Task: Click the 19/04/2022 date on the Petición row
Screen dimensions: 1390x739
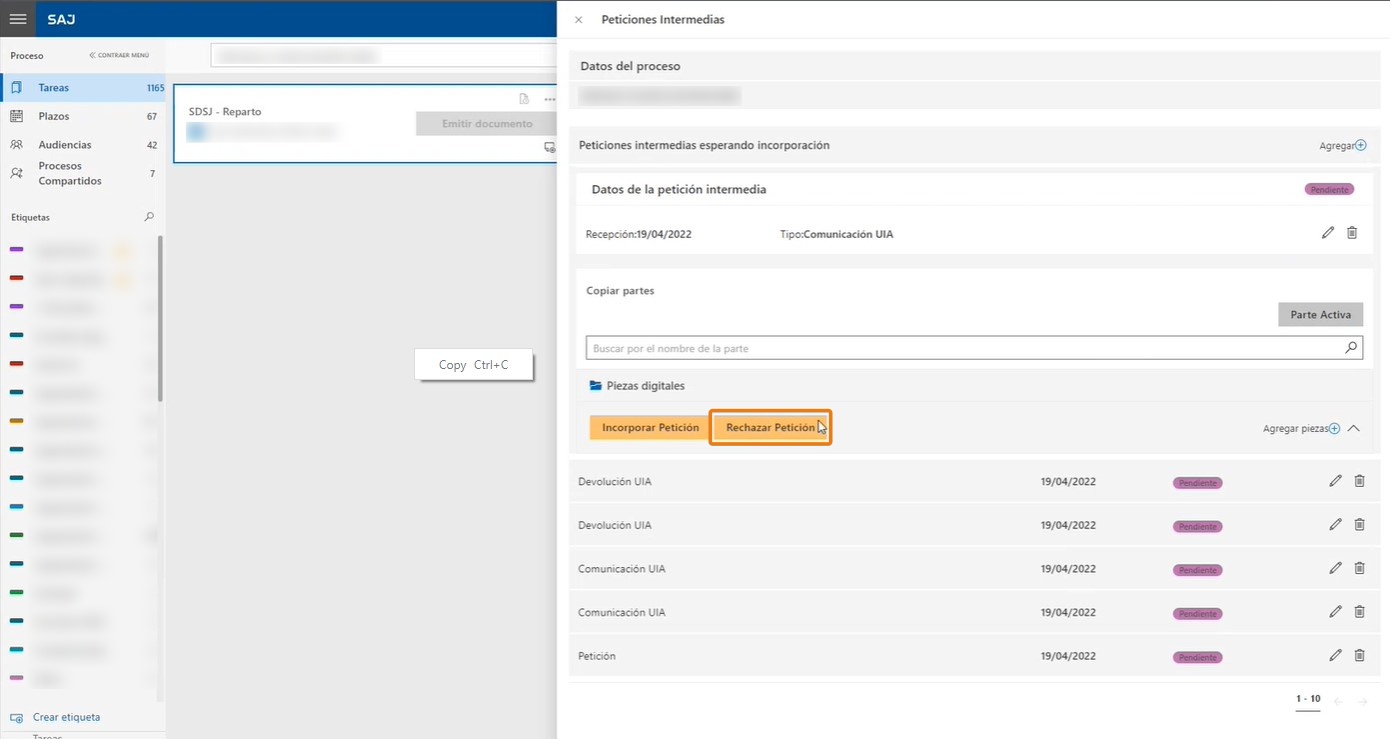Action: coord(1068,656)
